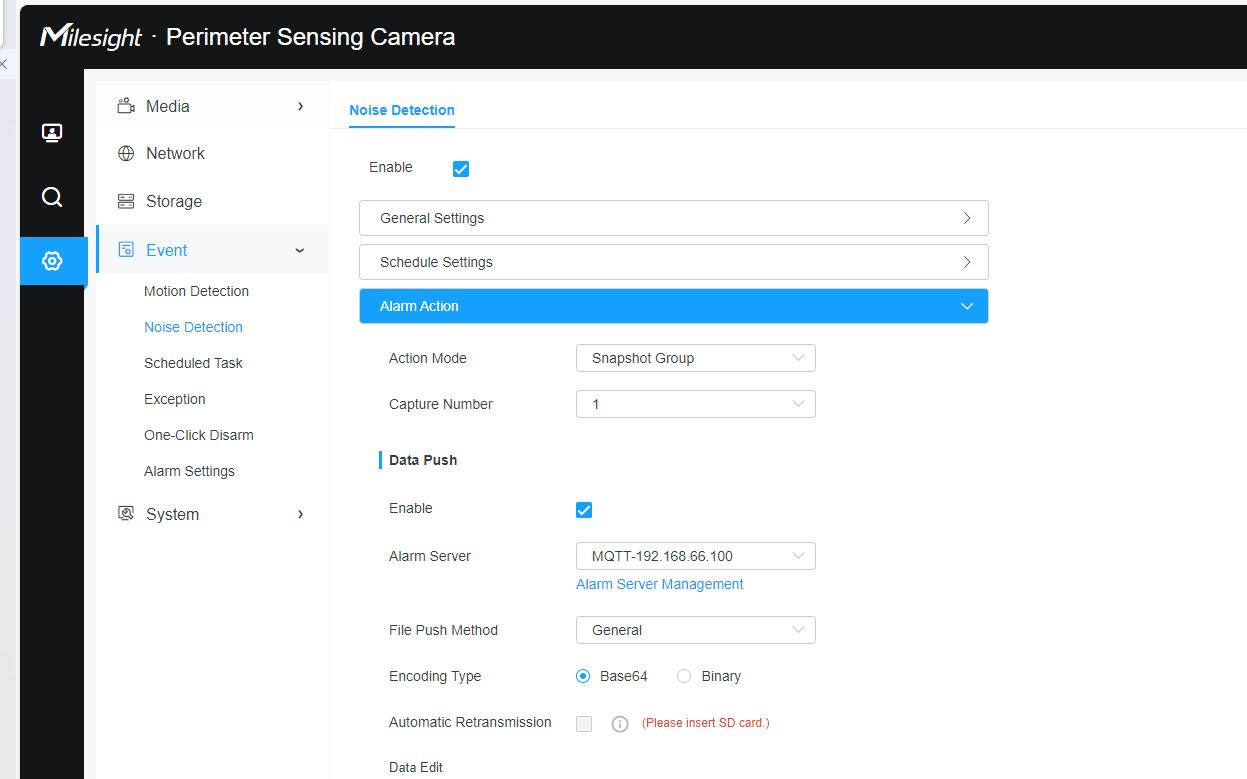Screen dimensions: 1247x779
Task: Click the info icon beside Automatic Retransmission
Action: coord(620,724)
